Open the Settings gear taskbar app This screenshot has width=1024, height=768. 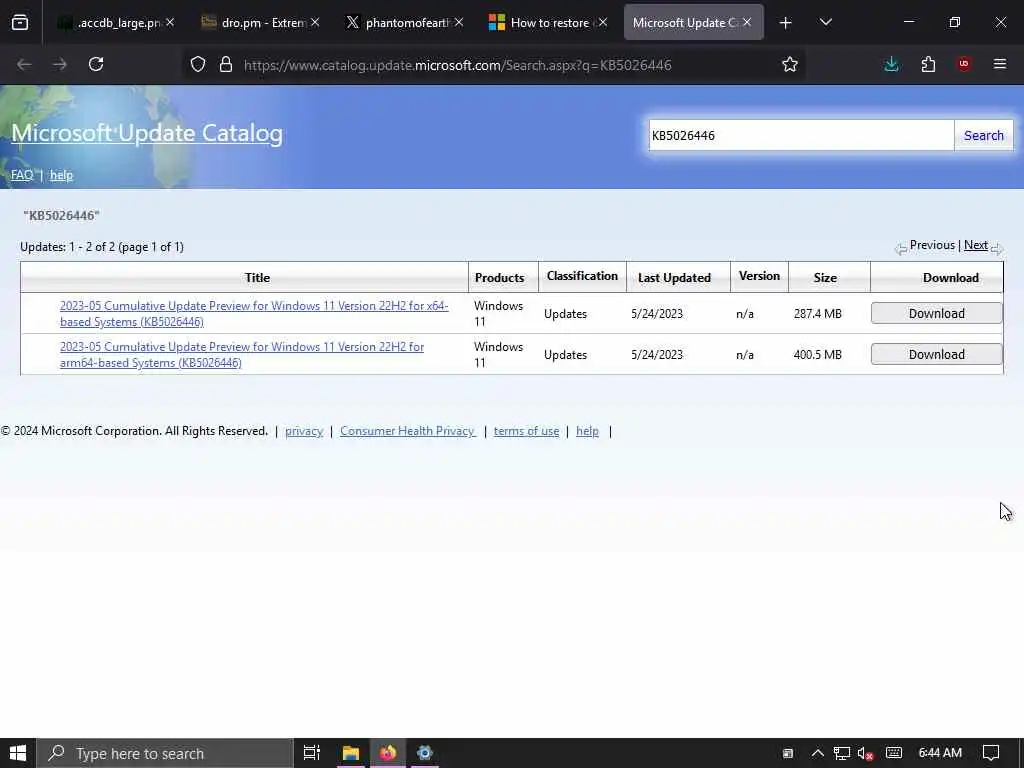coord(424,753)
